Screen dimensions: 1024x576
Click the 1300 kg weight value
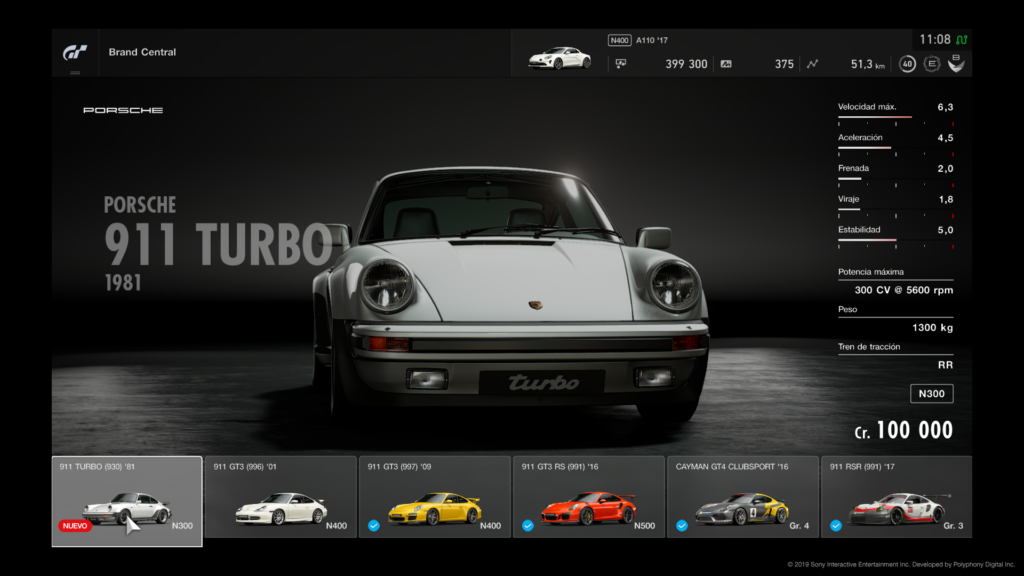click(933, 328)
